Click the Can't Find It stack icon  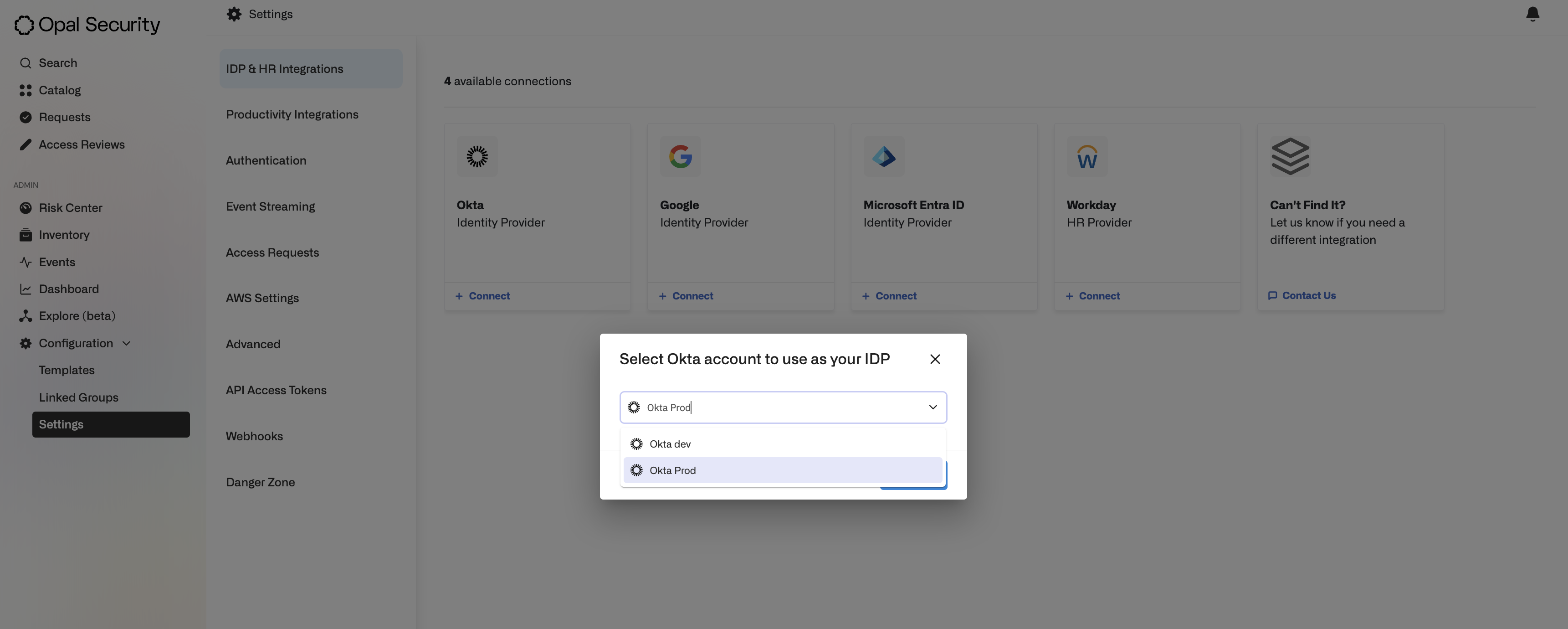[1290, 156]
